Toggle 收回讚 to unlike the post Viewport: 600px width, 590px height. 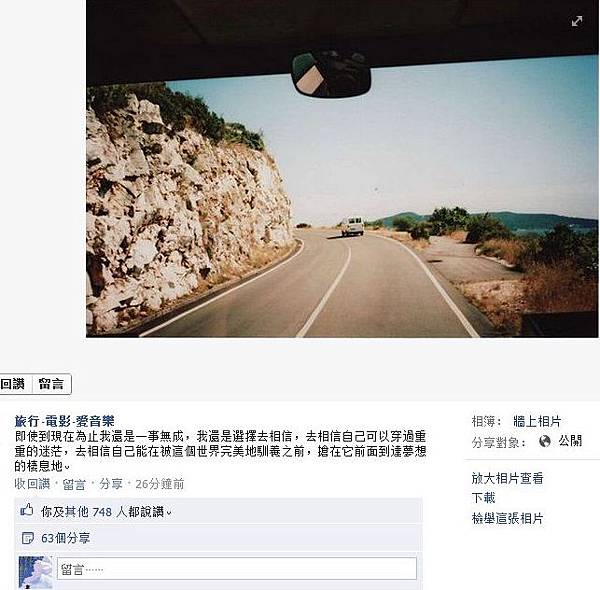click(33, 484)
